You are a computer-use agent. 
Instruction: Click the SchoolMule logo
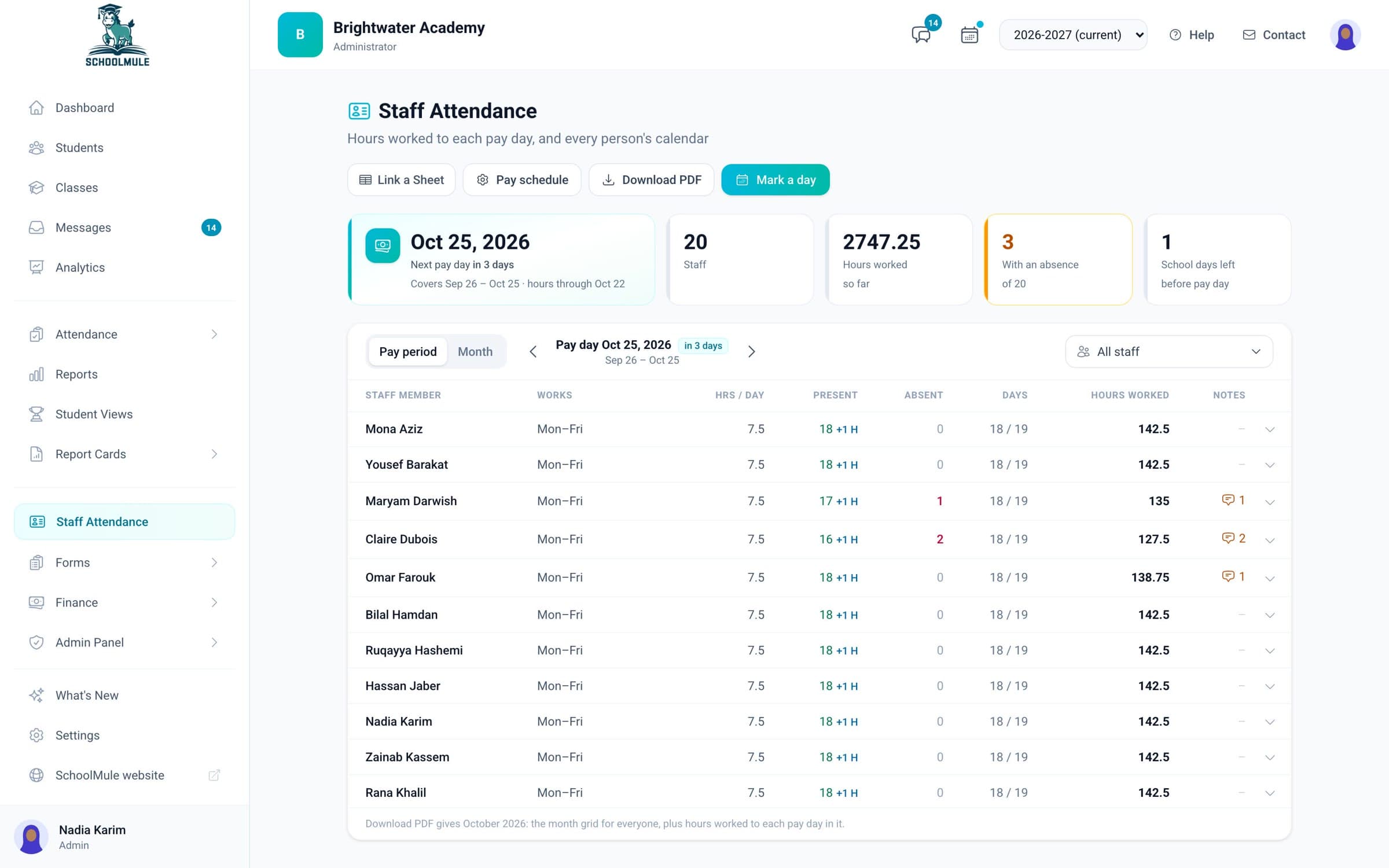click(x=117, y=35)
